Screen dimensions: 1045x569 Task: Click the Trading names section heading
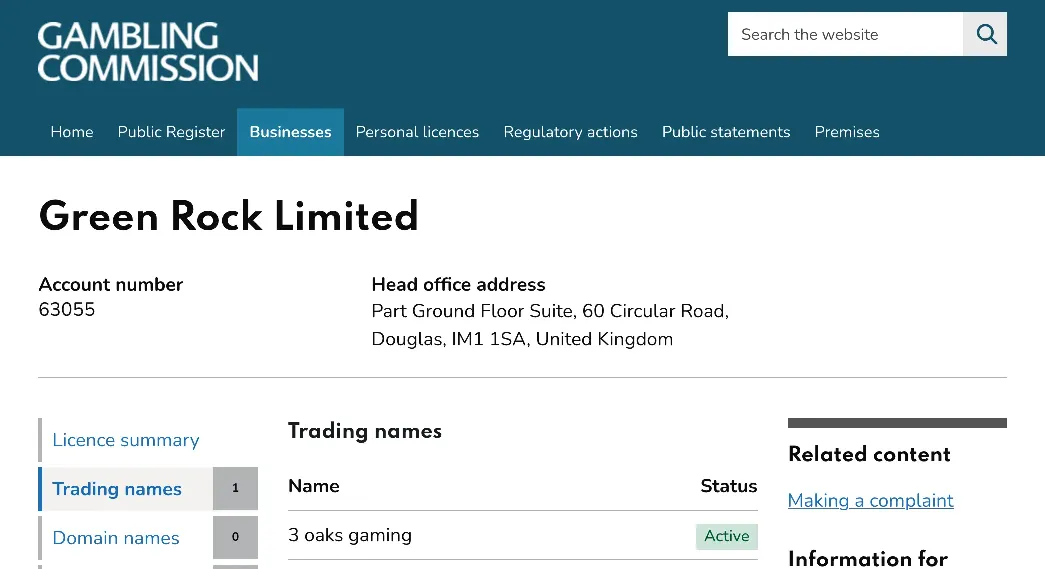365,430
